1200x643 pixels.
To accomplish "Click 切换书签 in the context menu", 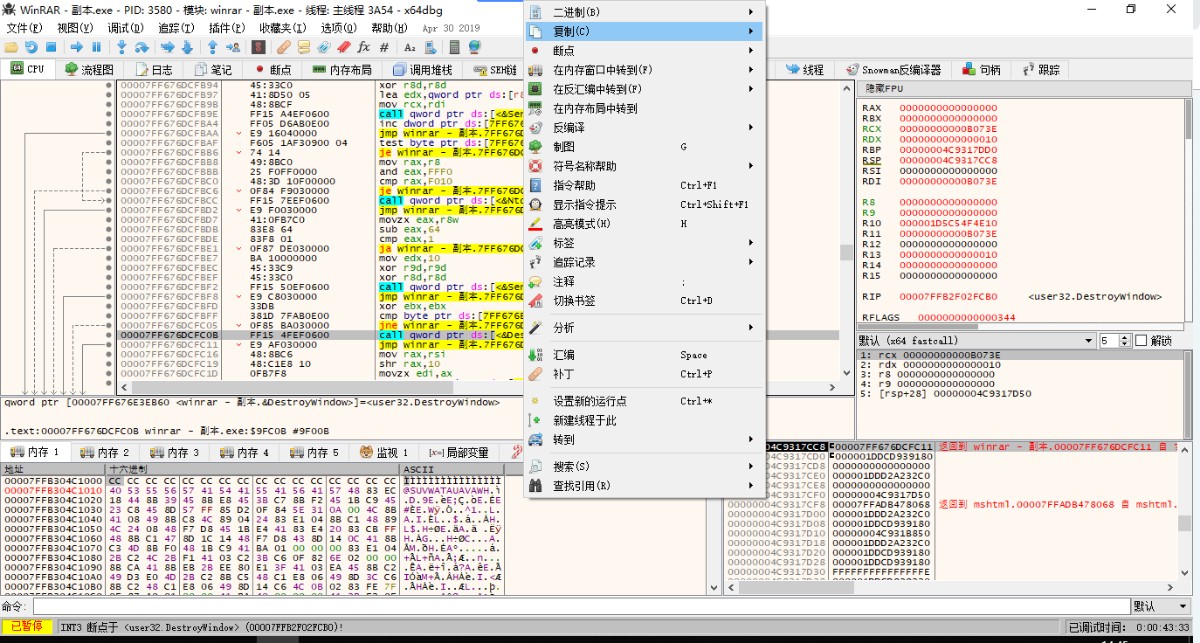I will point(645,301).
